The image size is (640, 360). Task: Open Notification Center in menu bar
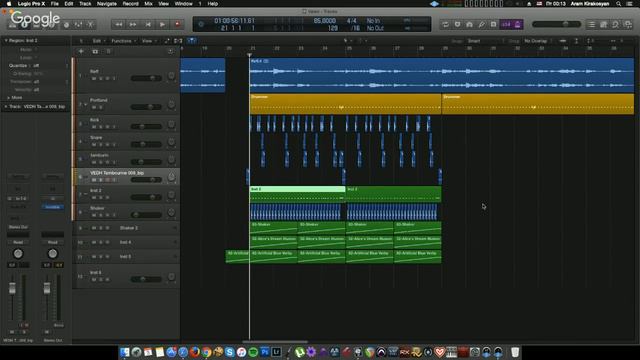[630, 4]
